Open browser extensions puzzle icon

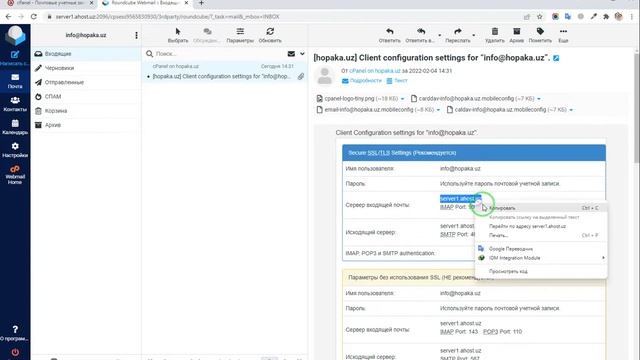[x=606, y=17]
